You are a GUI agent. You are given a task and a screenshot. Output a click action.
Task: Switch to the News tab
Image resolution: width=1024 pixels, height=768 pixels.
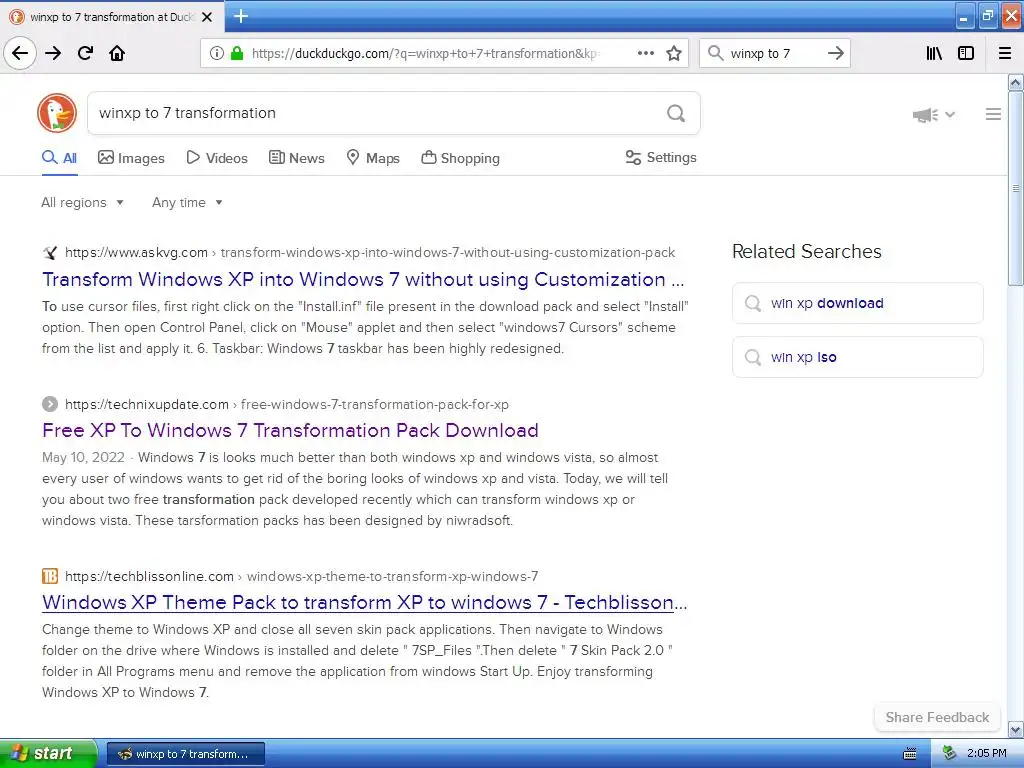coord(296,158)
